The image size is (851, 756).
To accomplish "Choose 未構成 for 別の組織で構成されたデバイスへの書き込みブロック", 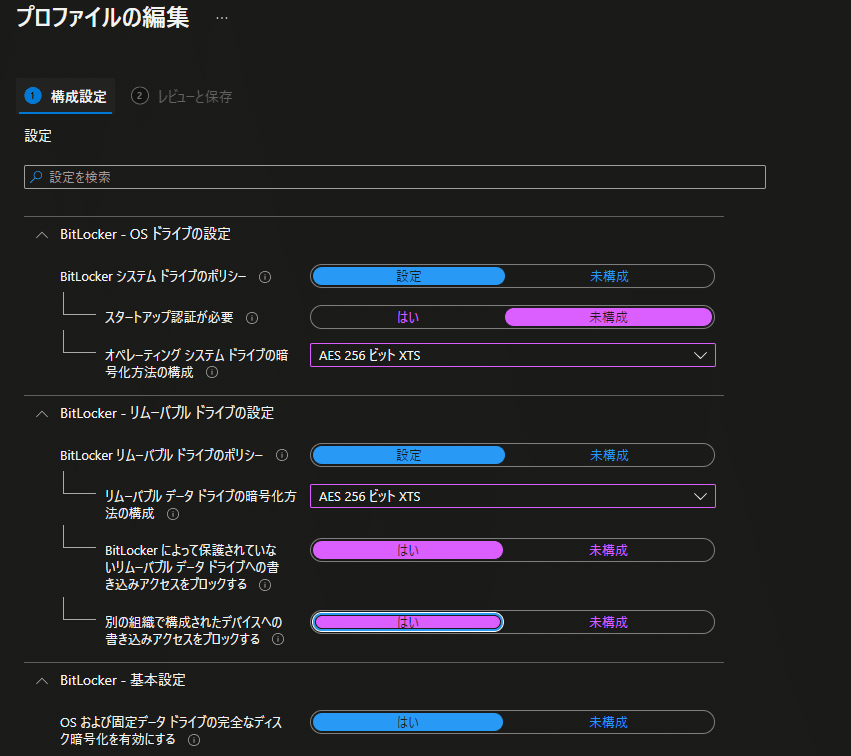I will click(x=608, y=622).
